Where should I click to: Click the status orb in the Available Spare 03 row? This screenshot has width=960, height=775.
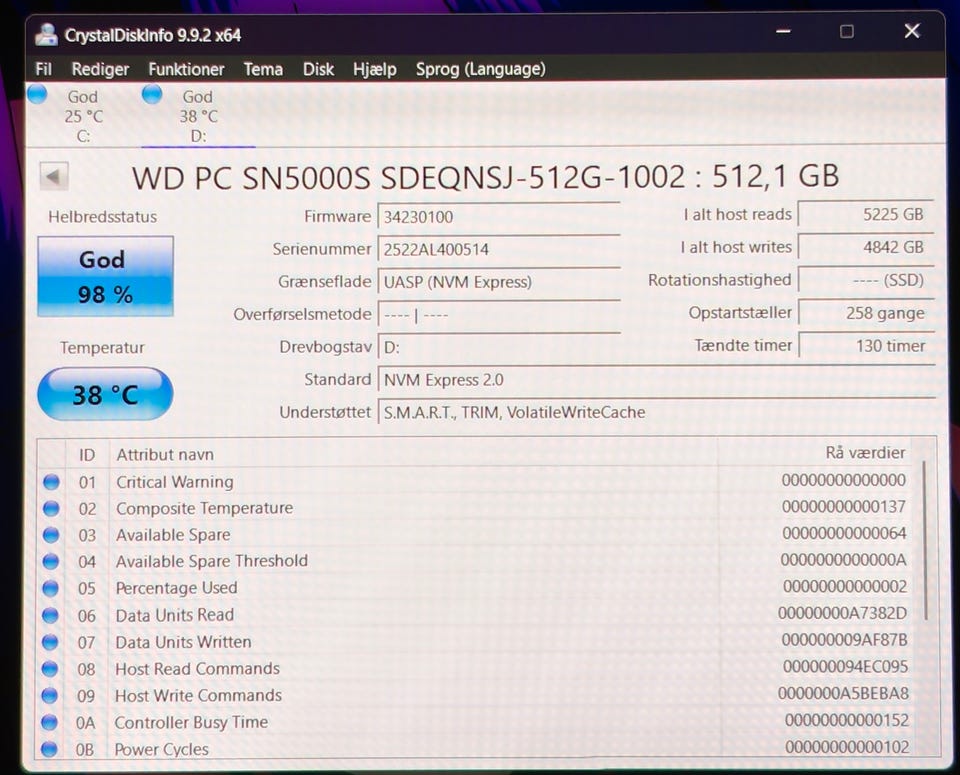coord(51,535)
